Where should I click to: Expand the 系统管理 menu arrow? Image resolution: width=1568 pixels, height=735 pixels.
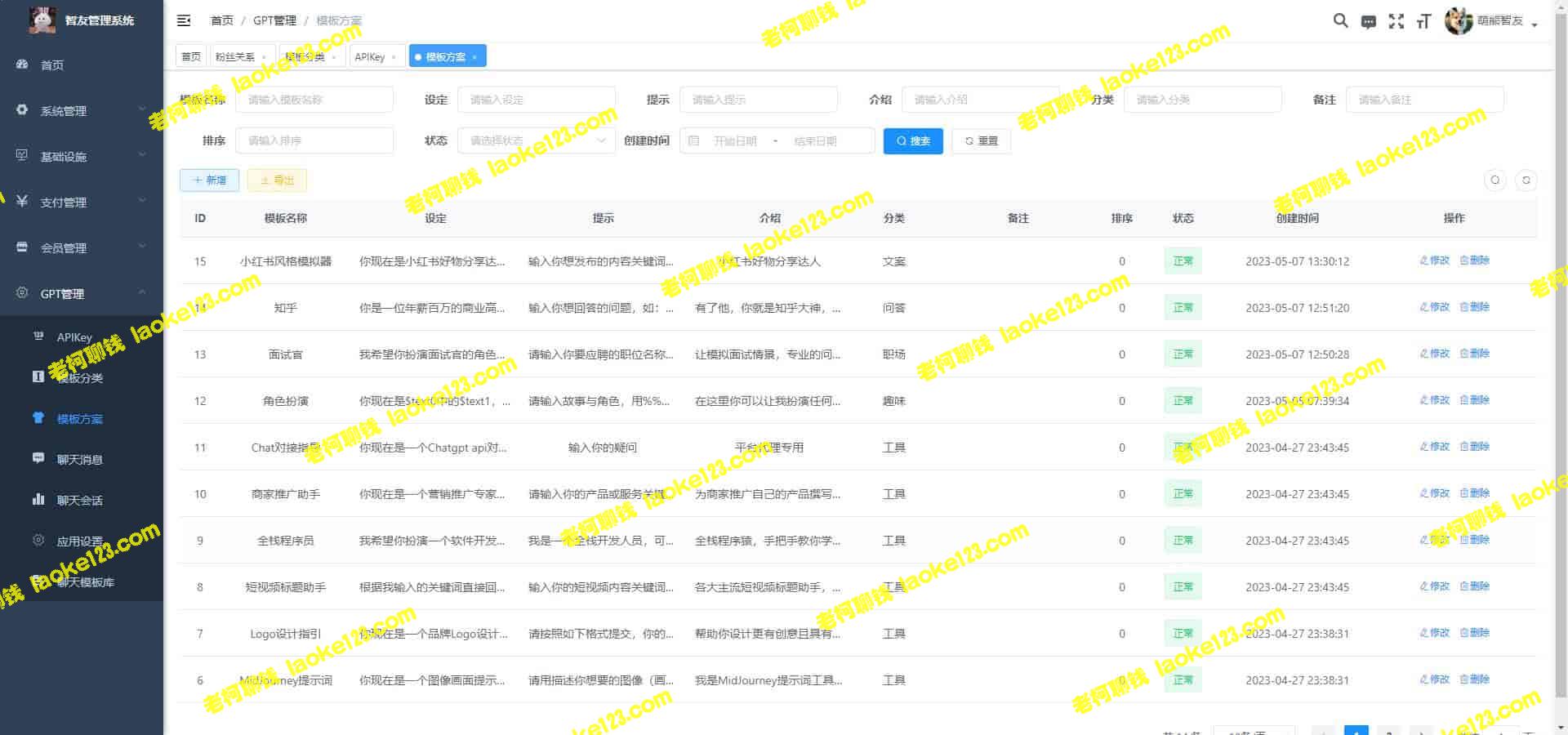pos(142,109)
